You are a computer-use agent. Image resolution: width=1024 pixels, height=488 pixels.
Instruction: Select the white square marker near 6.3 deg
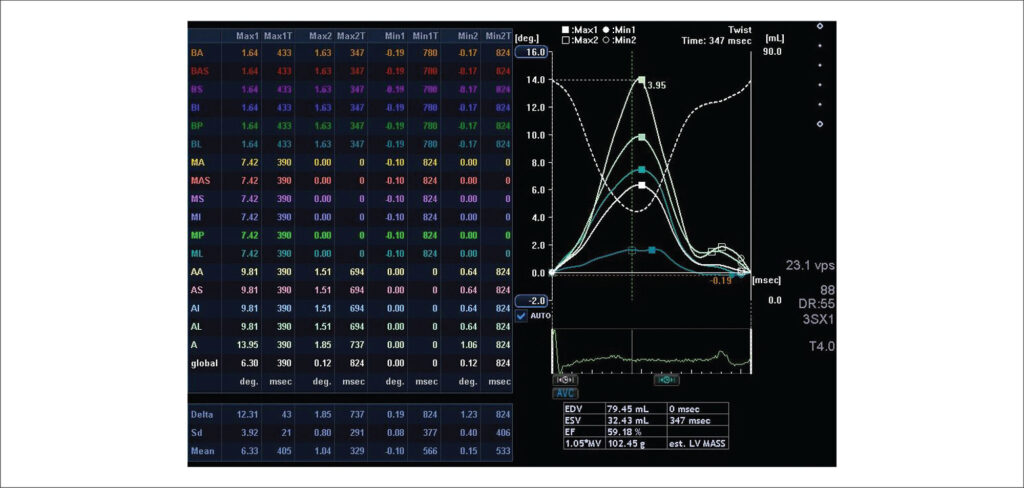pyautogui.click(x=642, y=186)
